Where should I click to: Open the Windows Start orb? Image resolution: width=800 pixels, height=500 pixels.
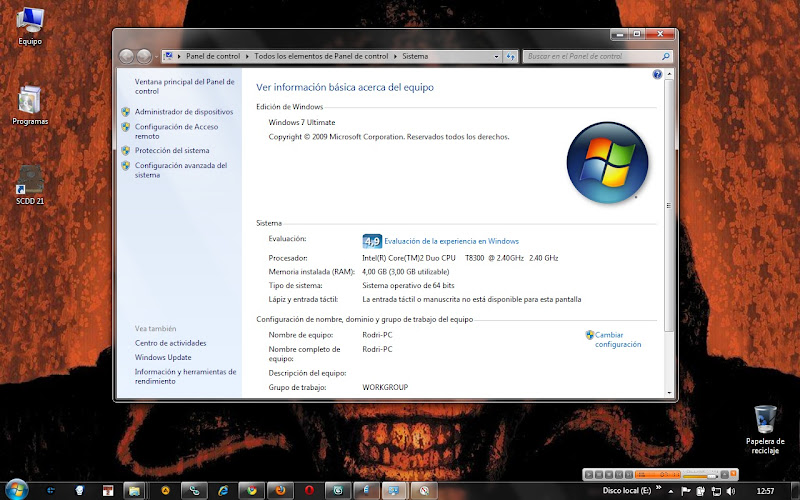(16, 490)
